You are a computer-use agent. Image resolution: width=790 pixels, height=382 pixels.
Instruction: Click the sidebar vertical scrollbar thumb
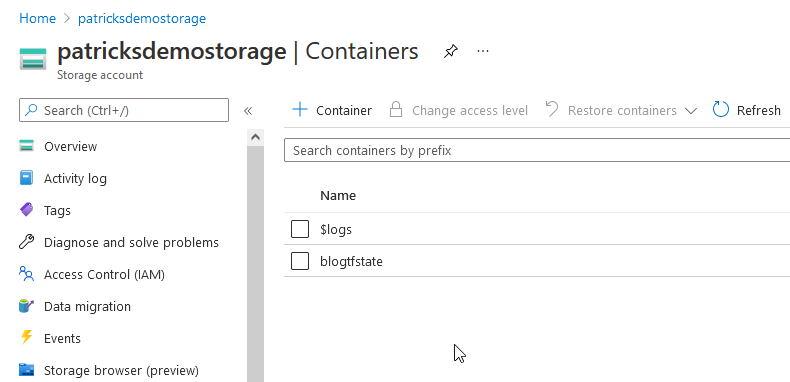(255, 264)
